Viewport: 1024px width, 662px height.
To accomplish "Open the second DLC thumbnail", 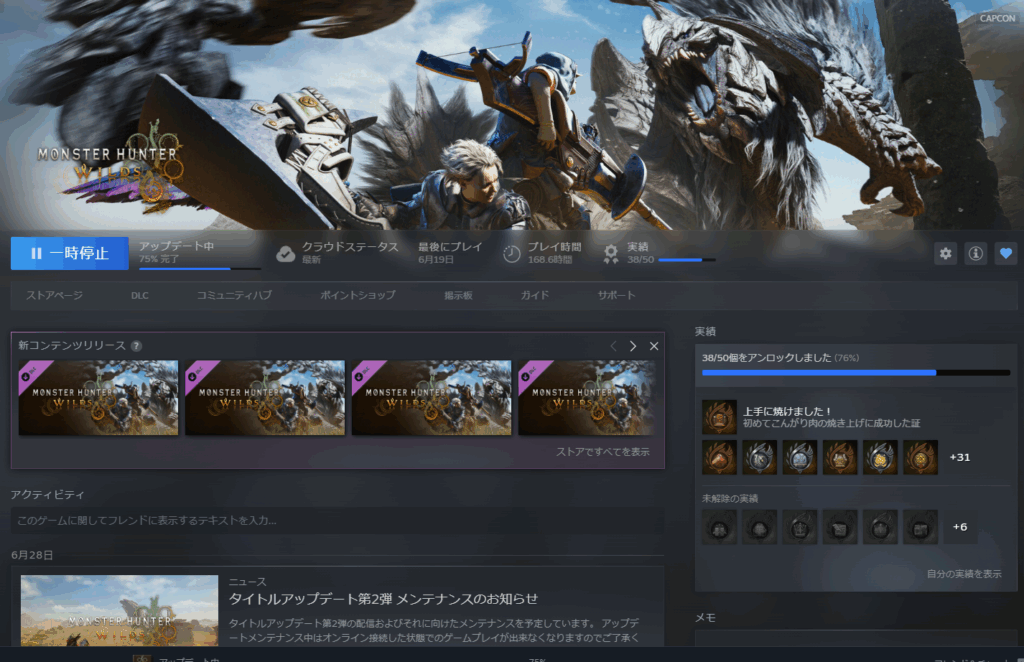I will click(265, 398).
